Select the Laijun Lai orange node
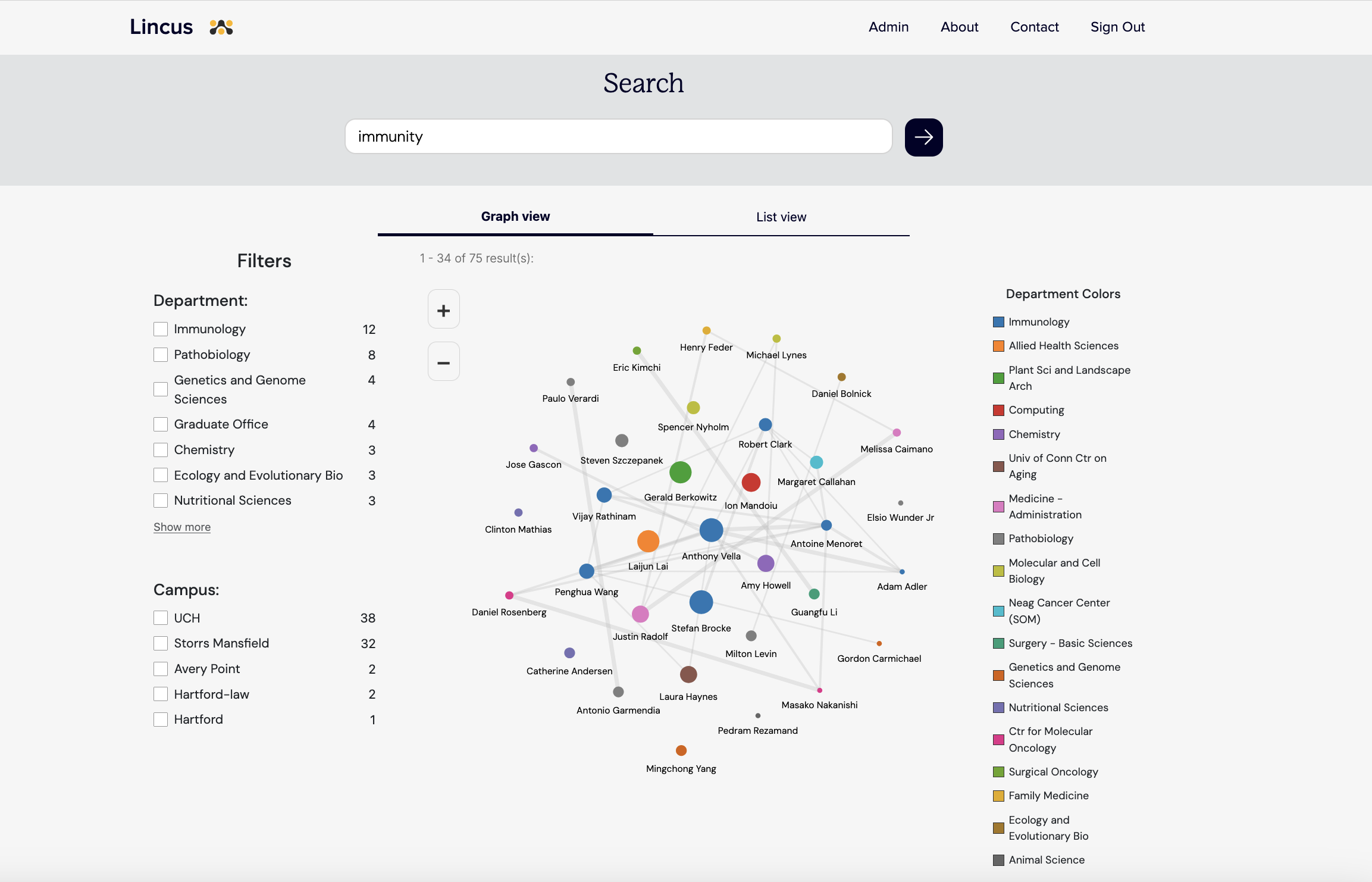The height and width of the screenshot is (882, 1372). pos(649,541)
